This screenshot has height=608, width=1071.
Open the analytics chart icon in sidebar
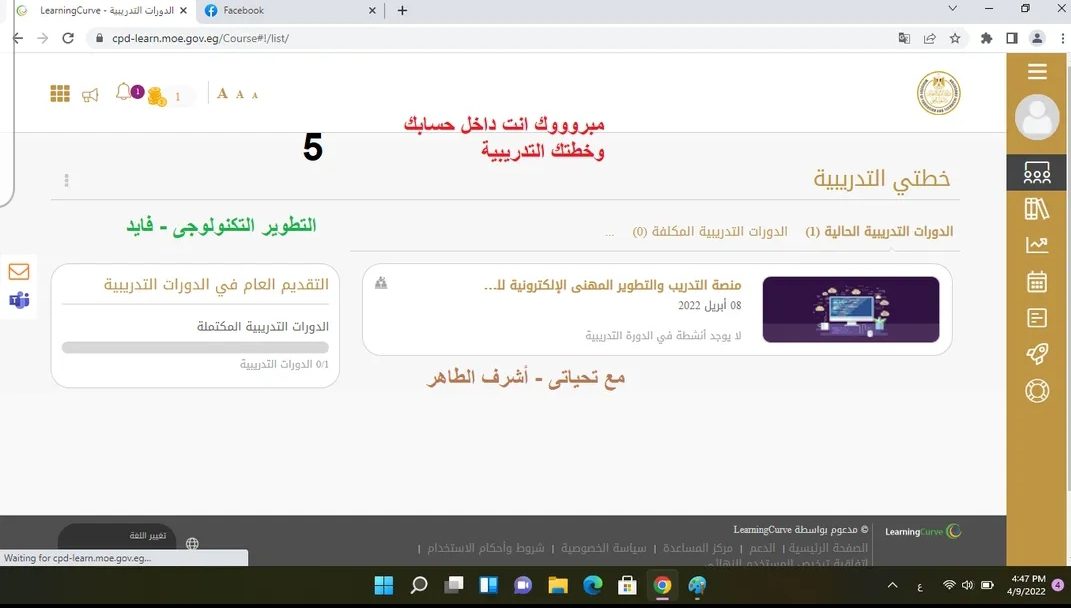point(1036,244)
